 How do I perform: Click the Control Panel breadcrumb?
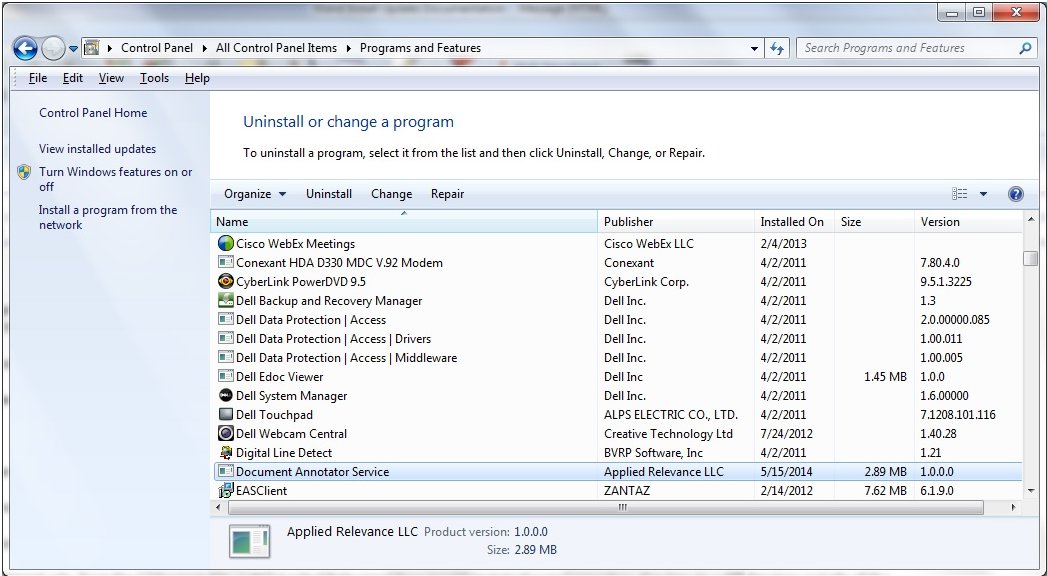(157, 48)
